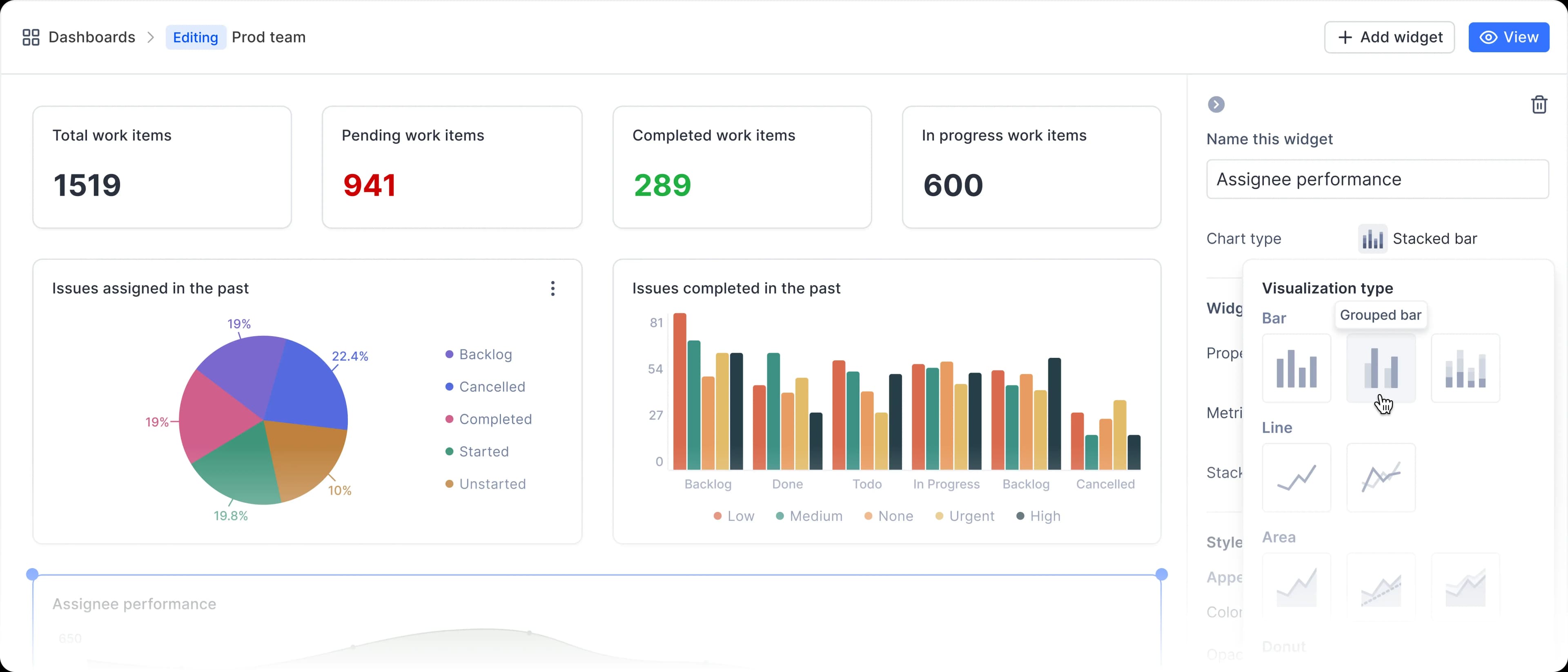The height and width of the screenshot is (672, 1568).
Task: Choose the Grouped bar chart type
Action: (x=1381, y=368)
